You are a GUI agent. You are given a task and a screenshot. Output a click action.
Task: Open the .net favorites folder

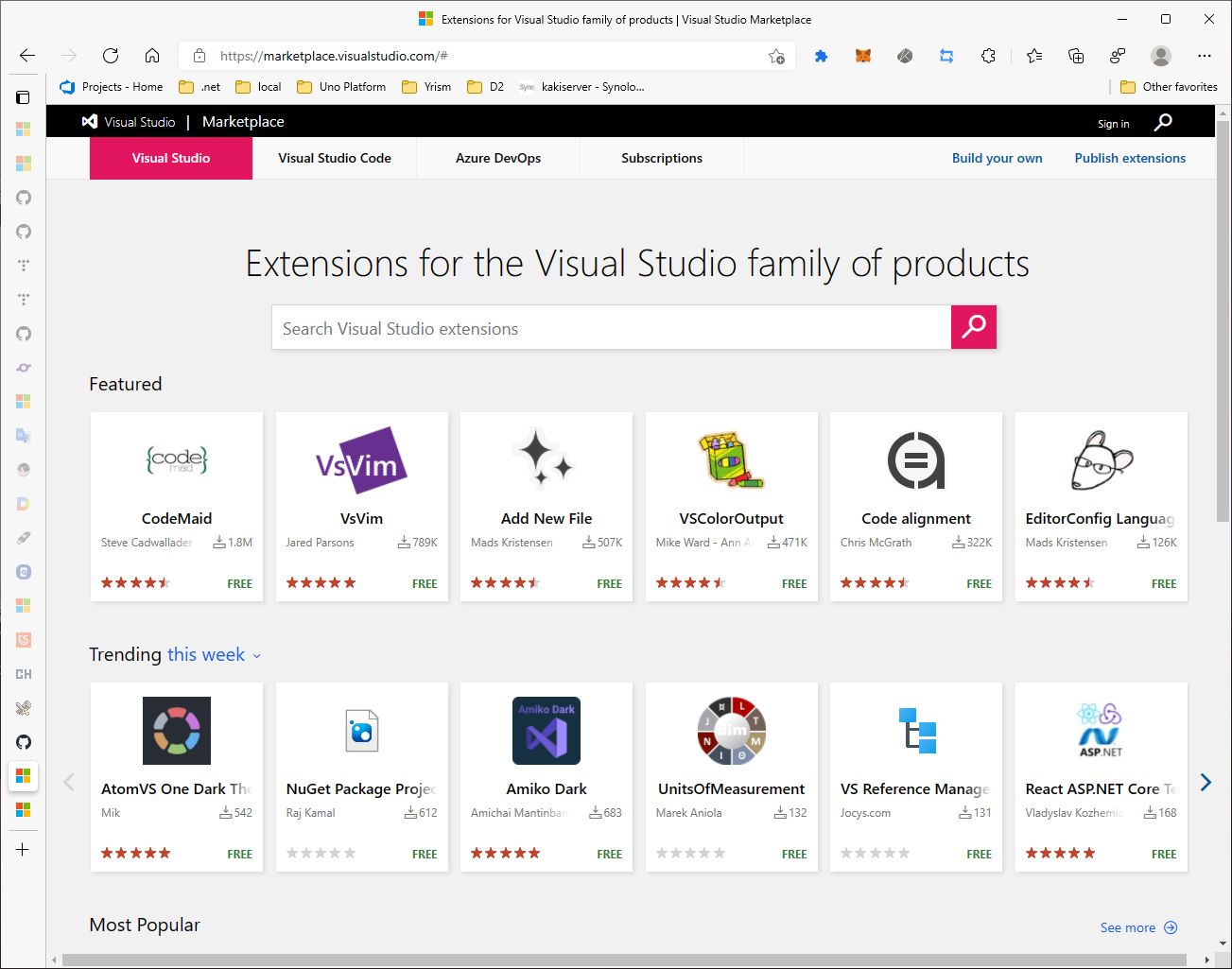pyautogui.click(x=200, y=87)
